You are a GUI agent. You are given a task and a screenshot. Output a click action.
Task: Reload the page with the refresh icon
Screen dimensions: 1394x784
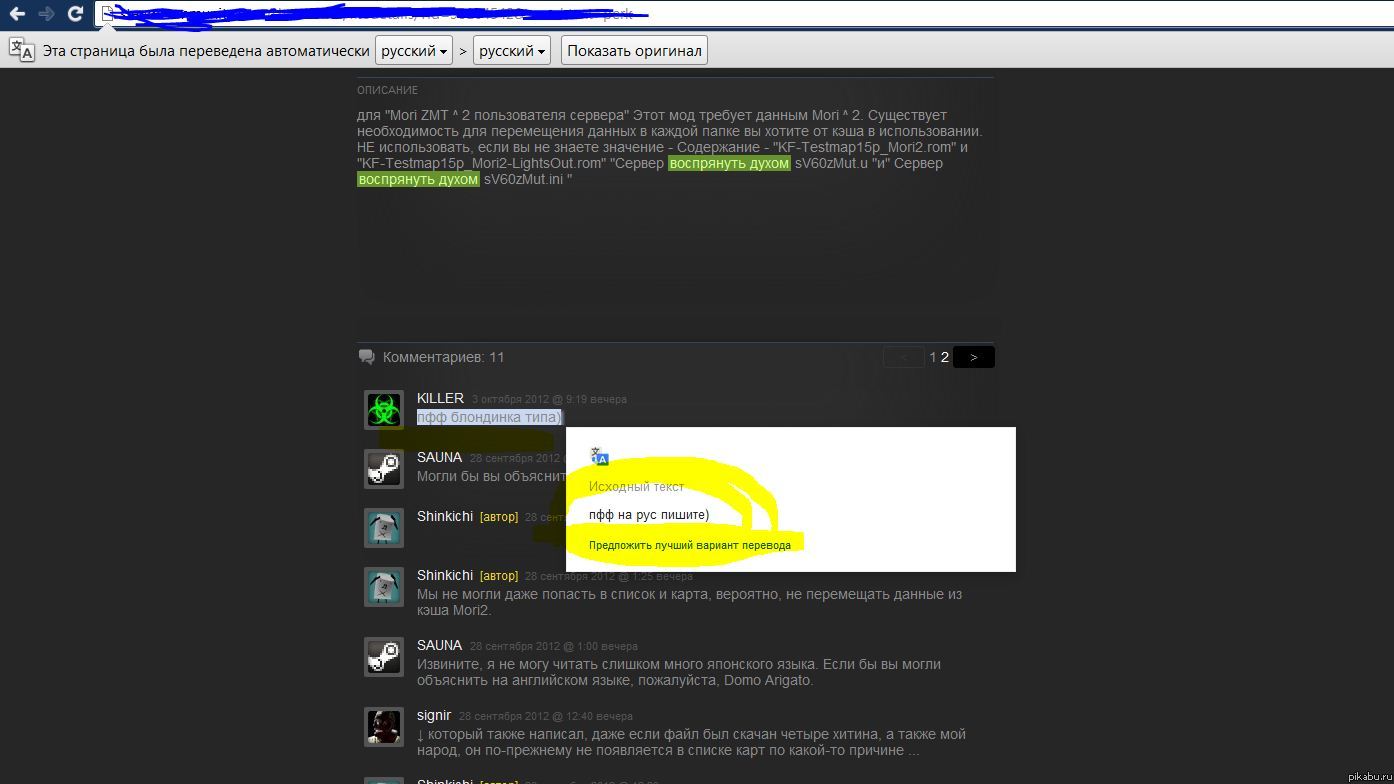click(x=75, y=14)
